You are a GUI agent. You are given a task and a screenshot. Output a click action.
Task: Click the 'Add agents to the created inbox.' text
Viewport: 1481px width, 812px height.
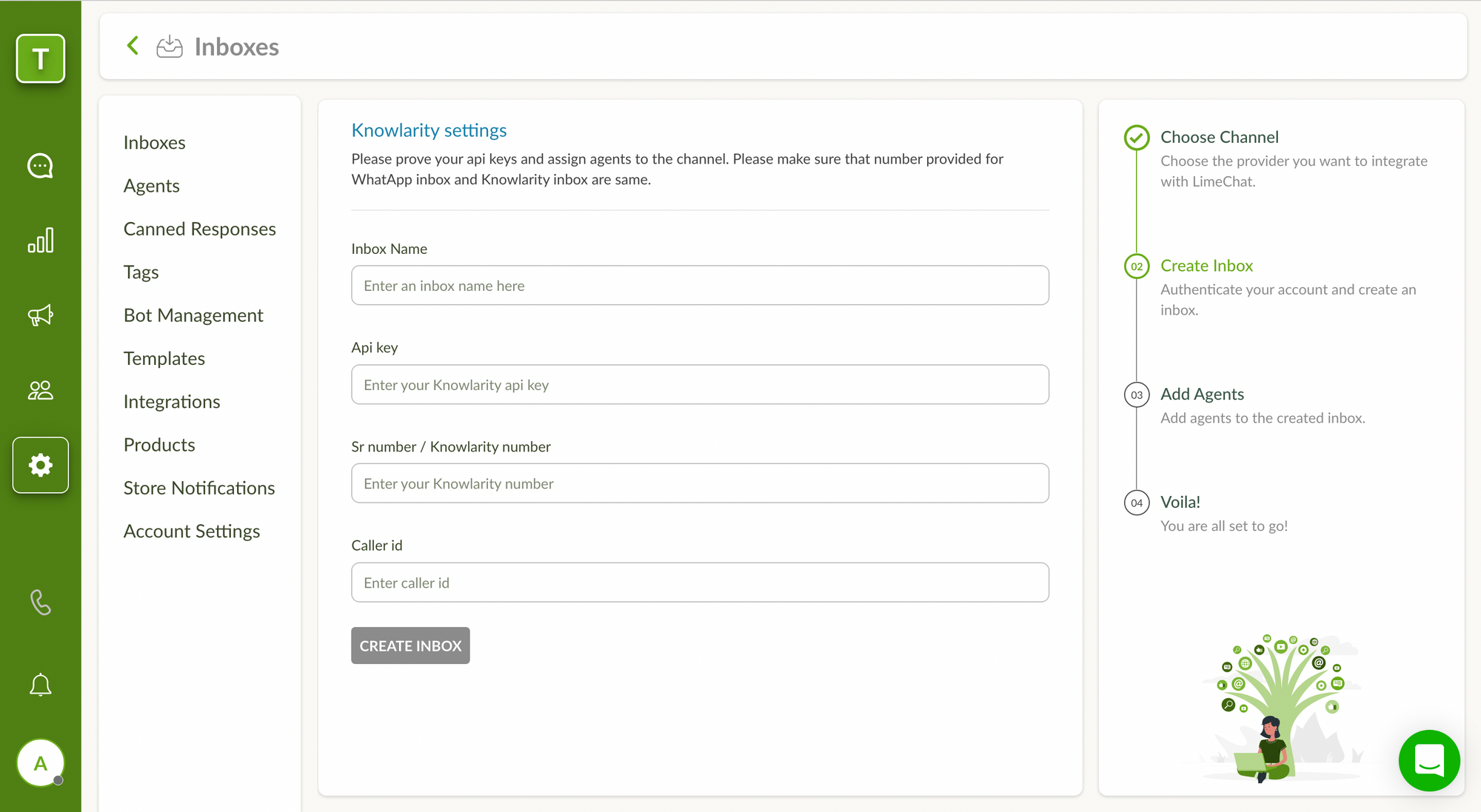tap(1263, 418)
